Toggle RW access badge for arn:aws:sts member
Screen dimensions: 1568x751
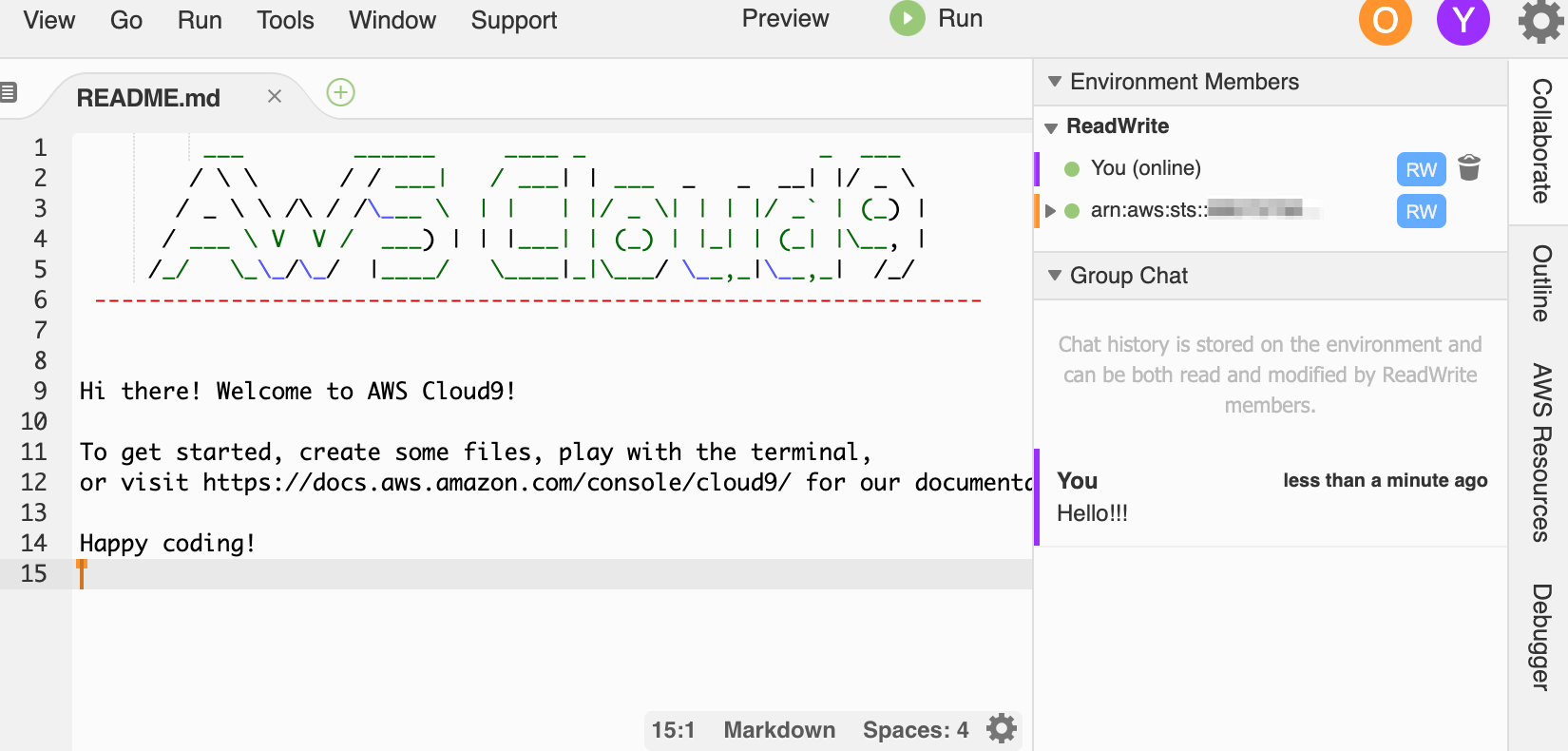click(x=1422, y=211)
